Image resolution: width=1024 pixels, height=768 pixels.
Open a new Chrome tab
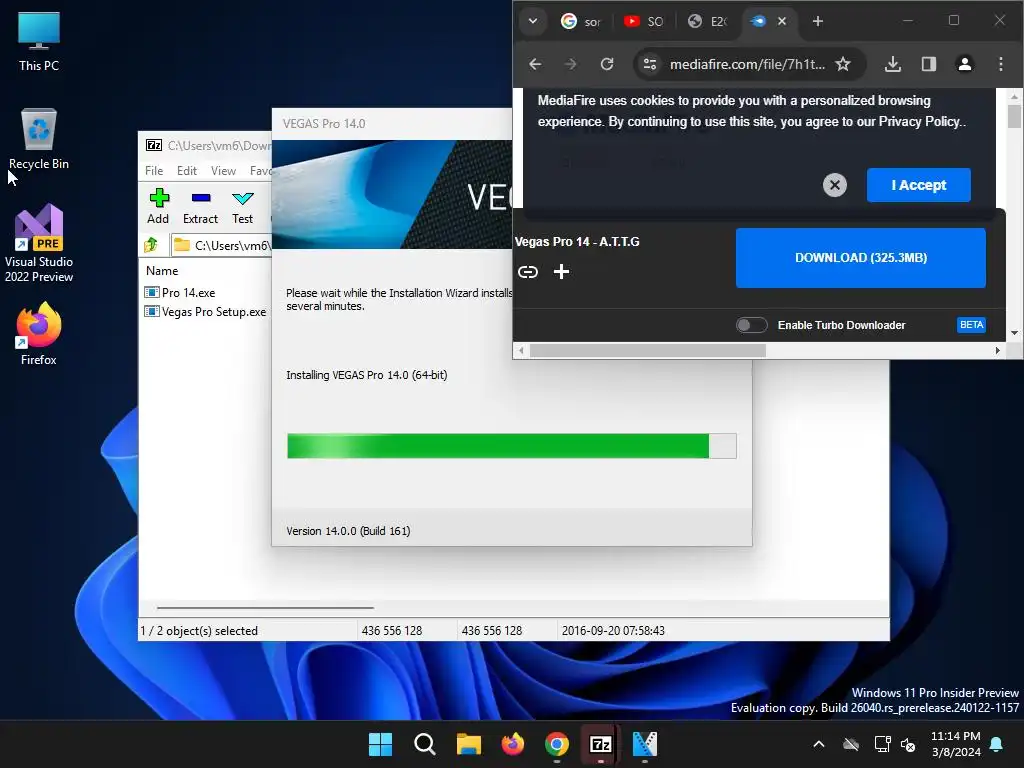(x=818, y=22)
